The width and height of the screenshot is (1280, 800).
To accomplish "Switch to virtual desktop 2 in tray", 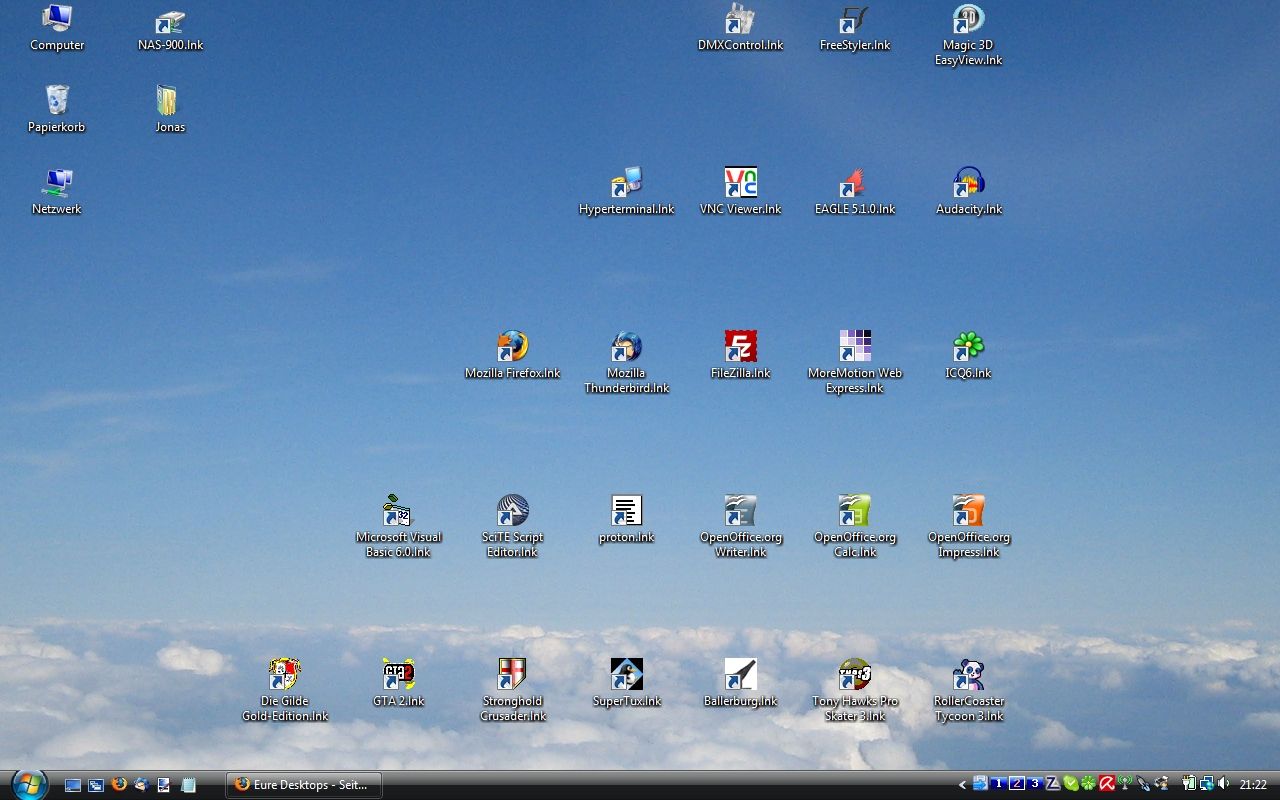I will pyautogui.click(x=1016, y=784).
